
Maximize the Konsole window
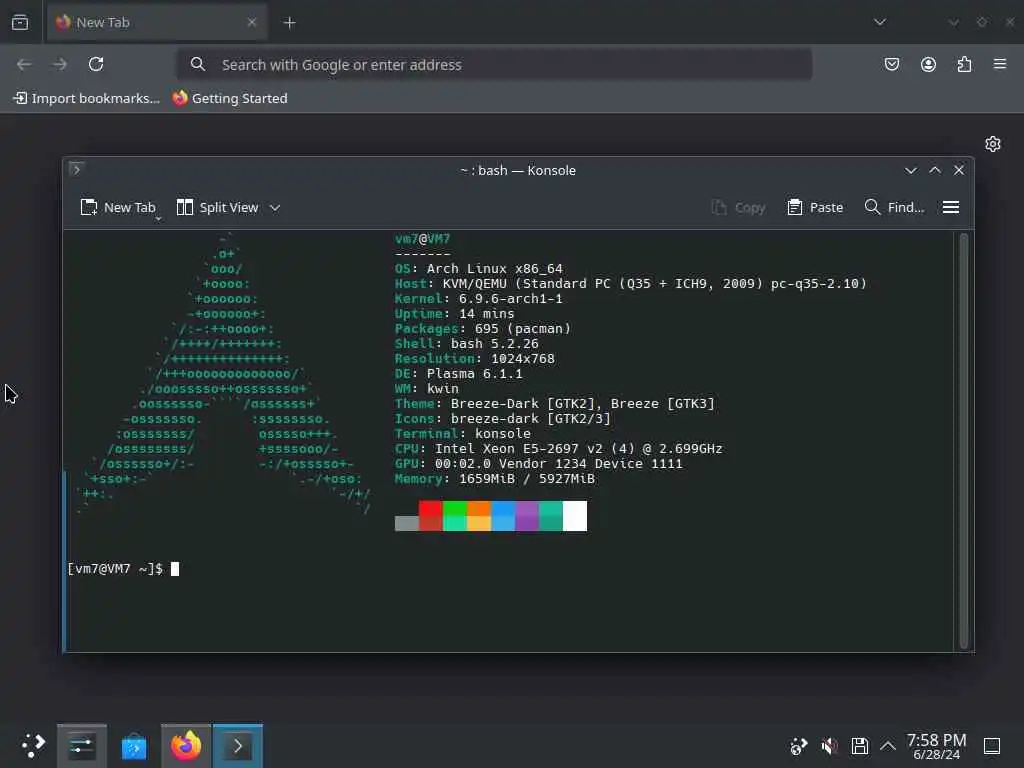(x=935, y=170)
